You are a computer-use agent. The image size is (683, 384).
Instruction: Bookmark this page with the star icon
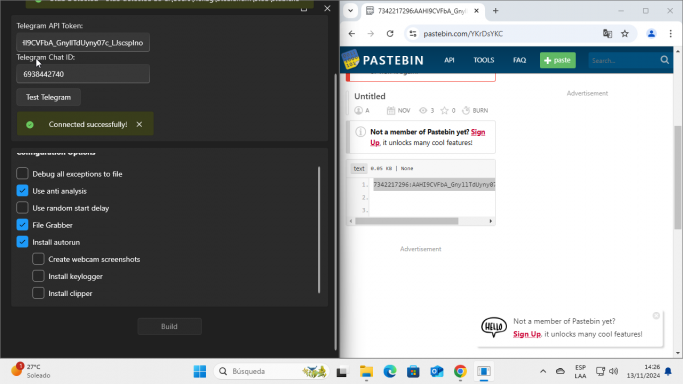pos(625,34)
